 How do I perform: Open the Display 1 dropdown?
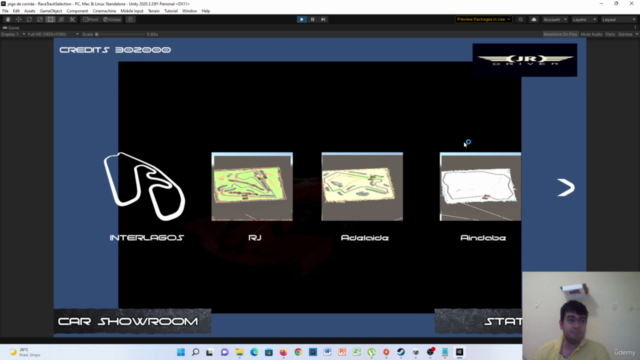coord(13,34)
